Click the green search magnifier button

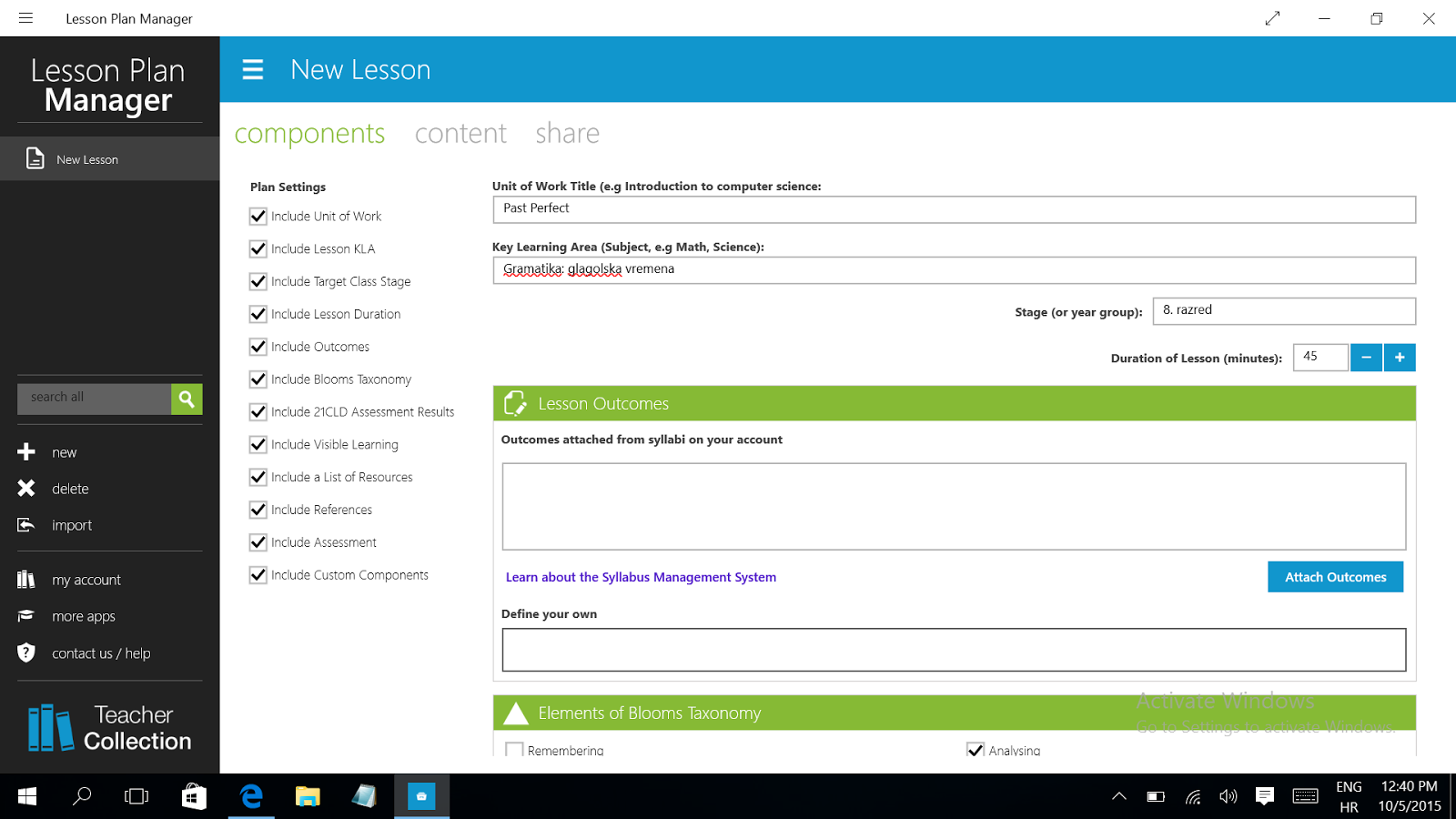point(187,399)
